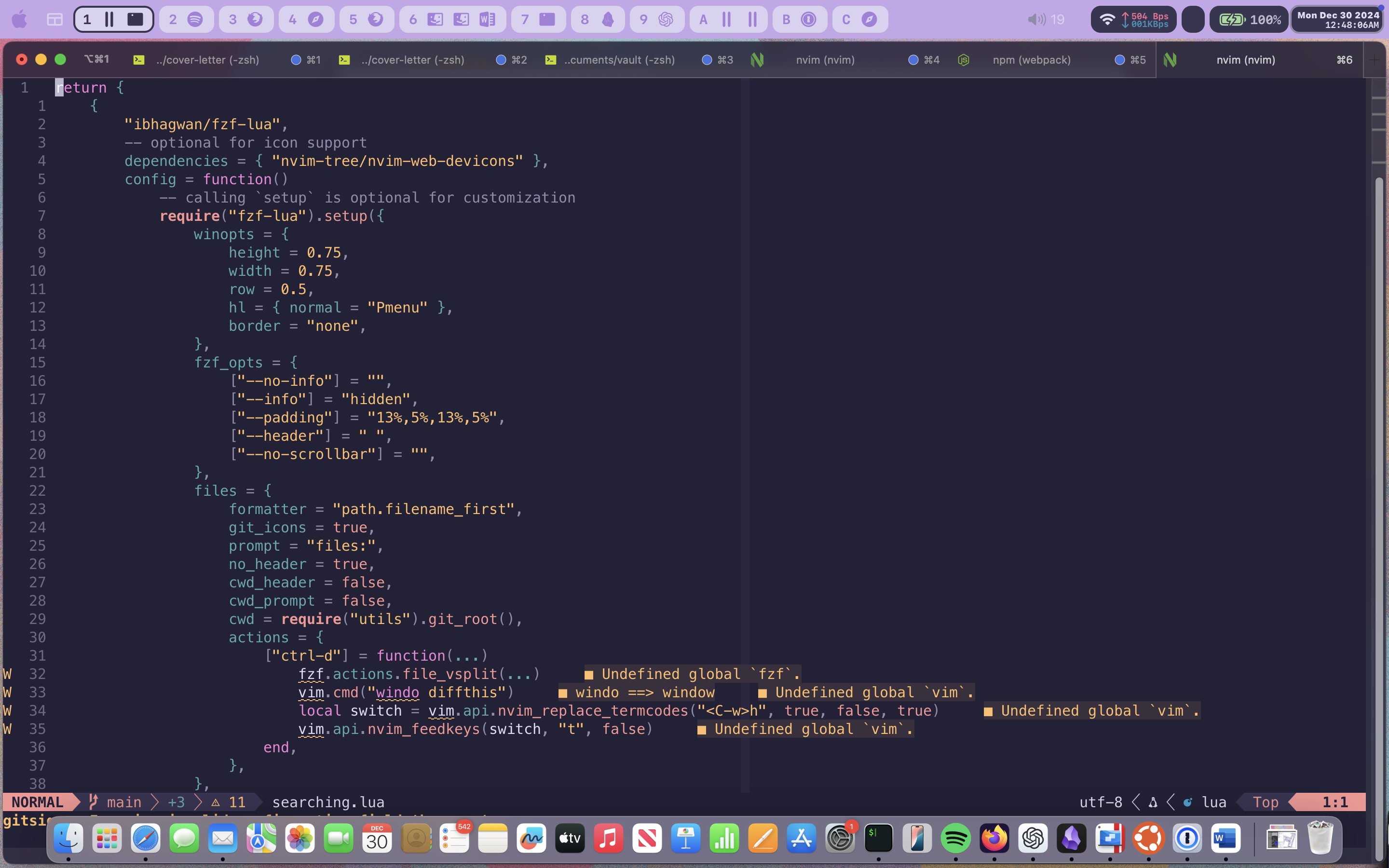This screenshot has width=1389, height=868.
Task: Click the window layout icon beside Apple menu
Action: coord(55,19)
